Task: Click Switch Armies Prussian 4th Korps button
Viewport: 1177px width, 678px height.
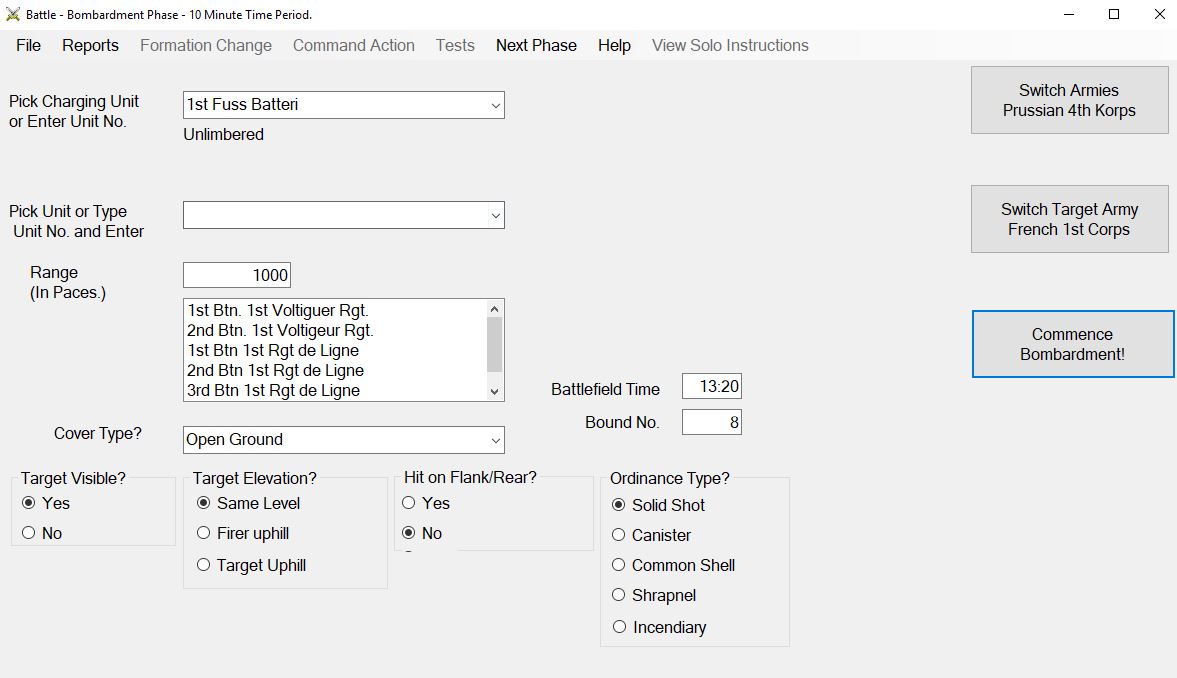Action: (x=1069, y=100)
